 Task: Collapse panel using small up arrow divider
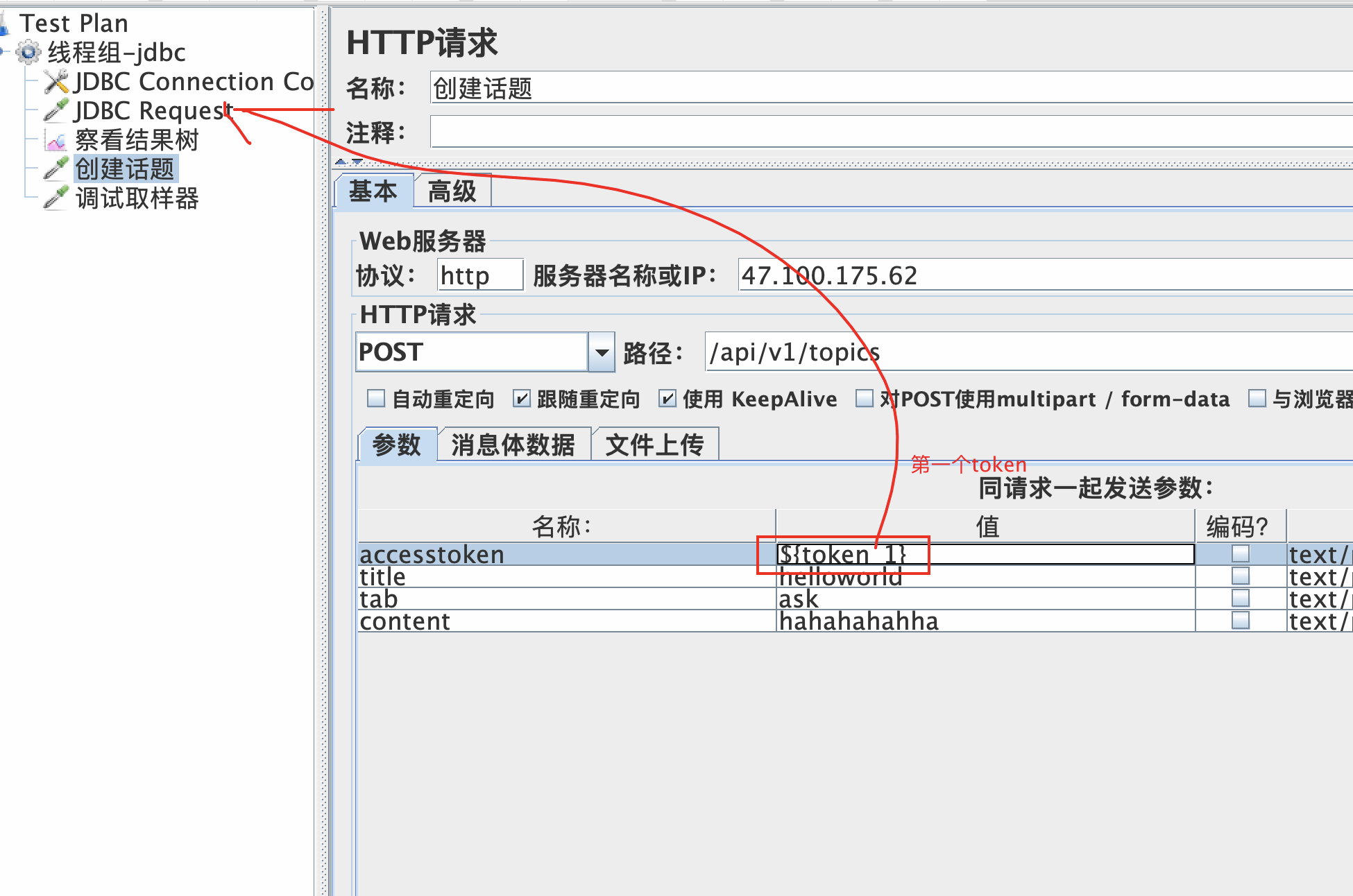(x=341, y=162)
